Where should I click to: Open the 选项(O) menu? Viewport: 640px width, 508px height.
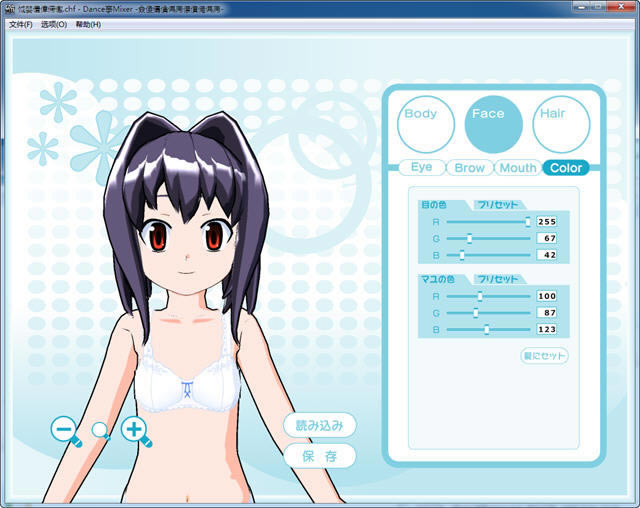(x=54, y=24)
